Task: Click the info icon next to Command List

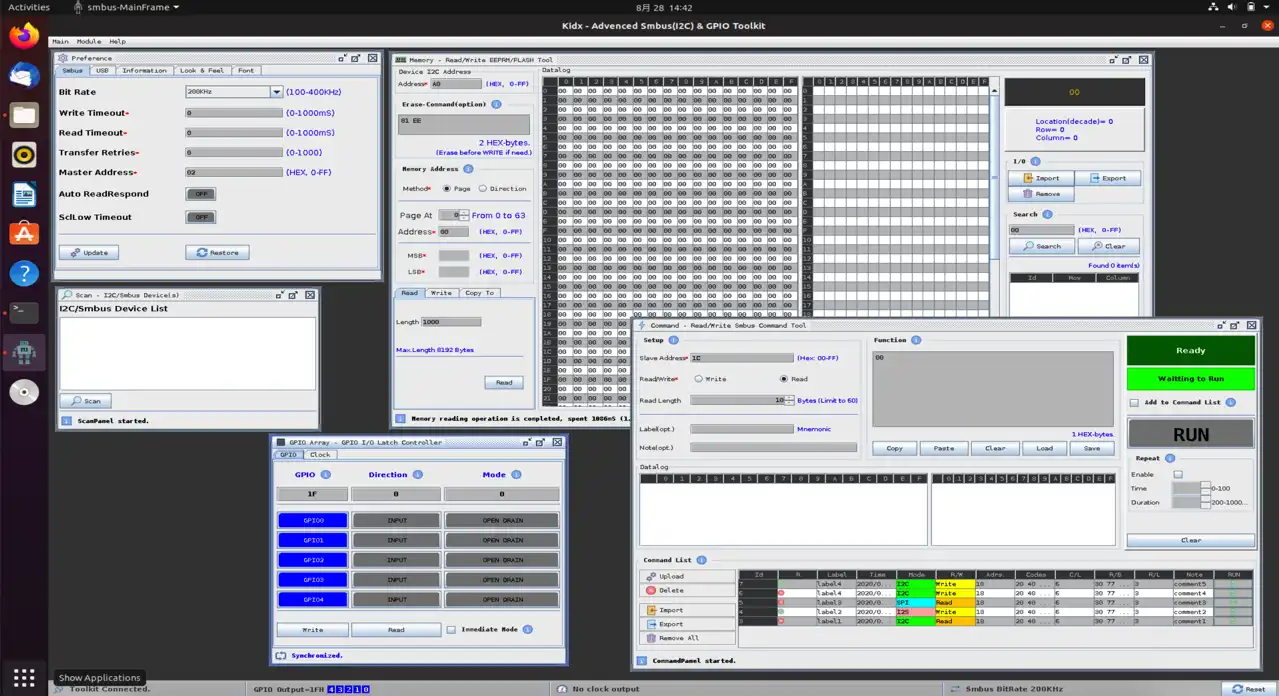Action: coord(701,560)
